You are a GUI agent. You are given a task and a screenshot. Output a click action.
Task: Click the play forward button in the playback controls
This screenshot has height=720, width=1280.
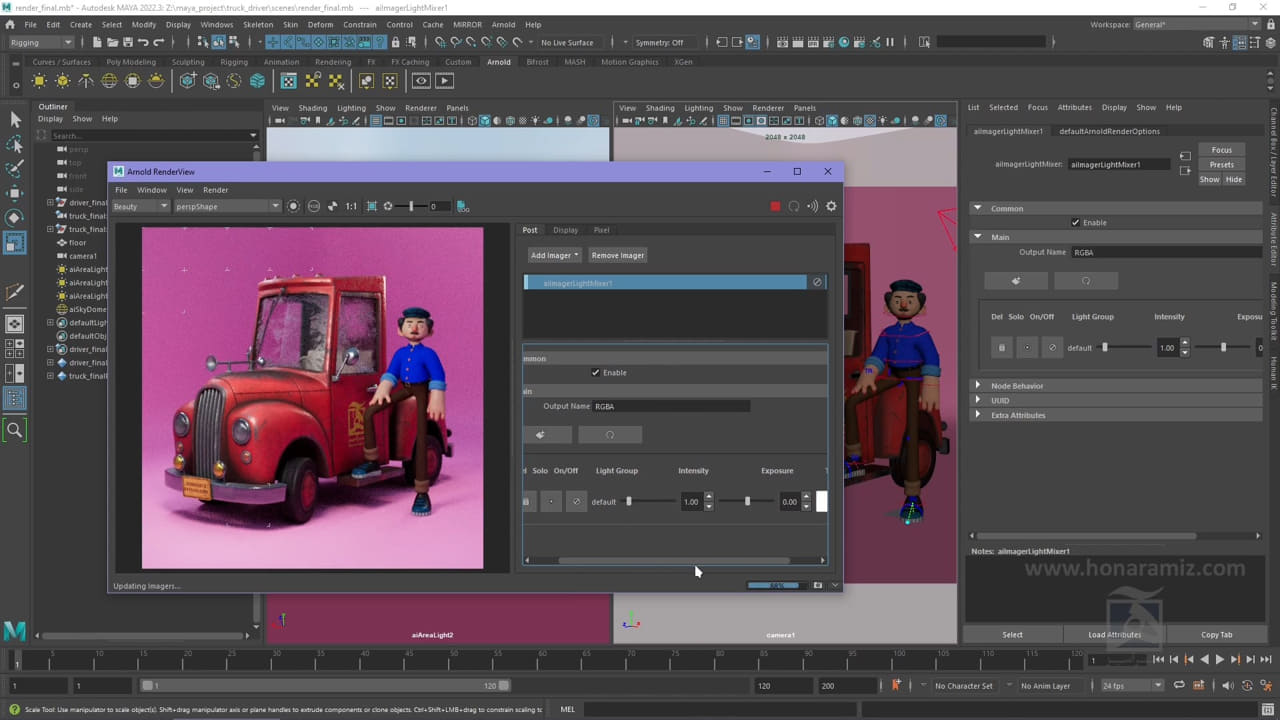coord(1219,659)
